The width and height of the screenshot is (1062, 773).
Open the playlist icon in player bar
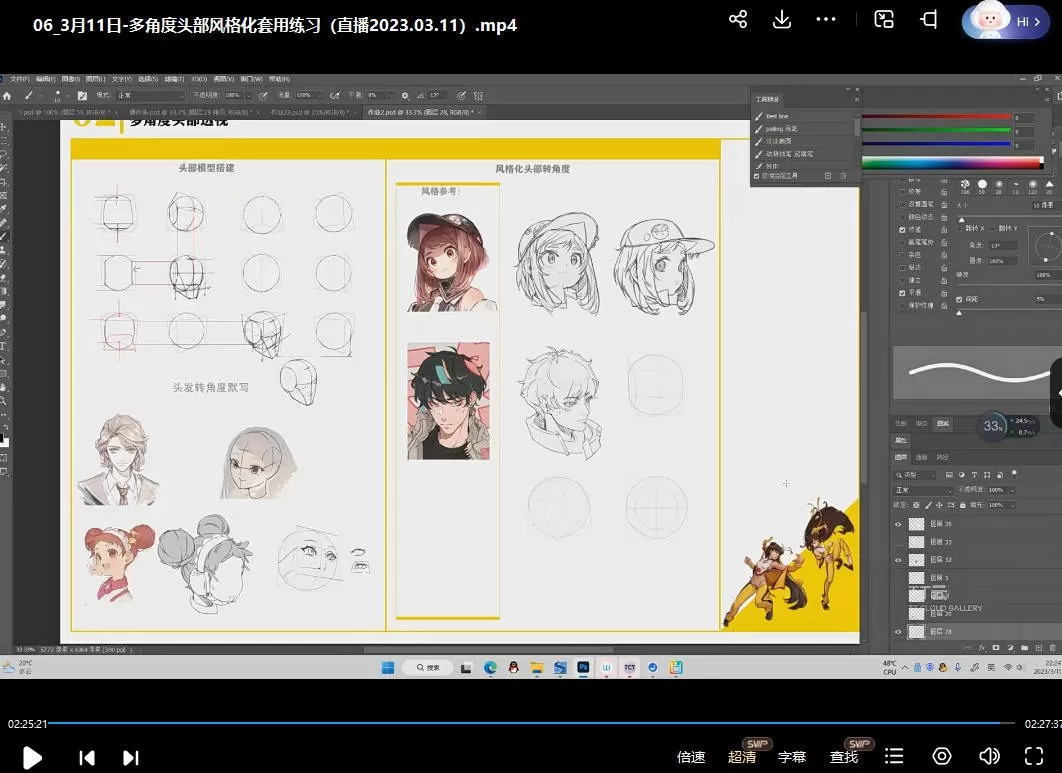tap(895, 756)
